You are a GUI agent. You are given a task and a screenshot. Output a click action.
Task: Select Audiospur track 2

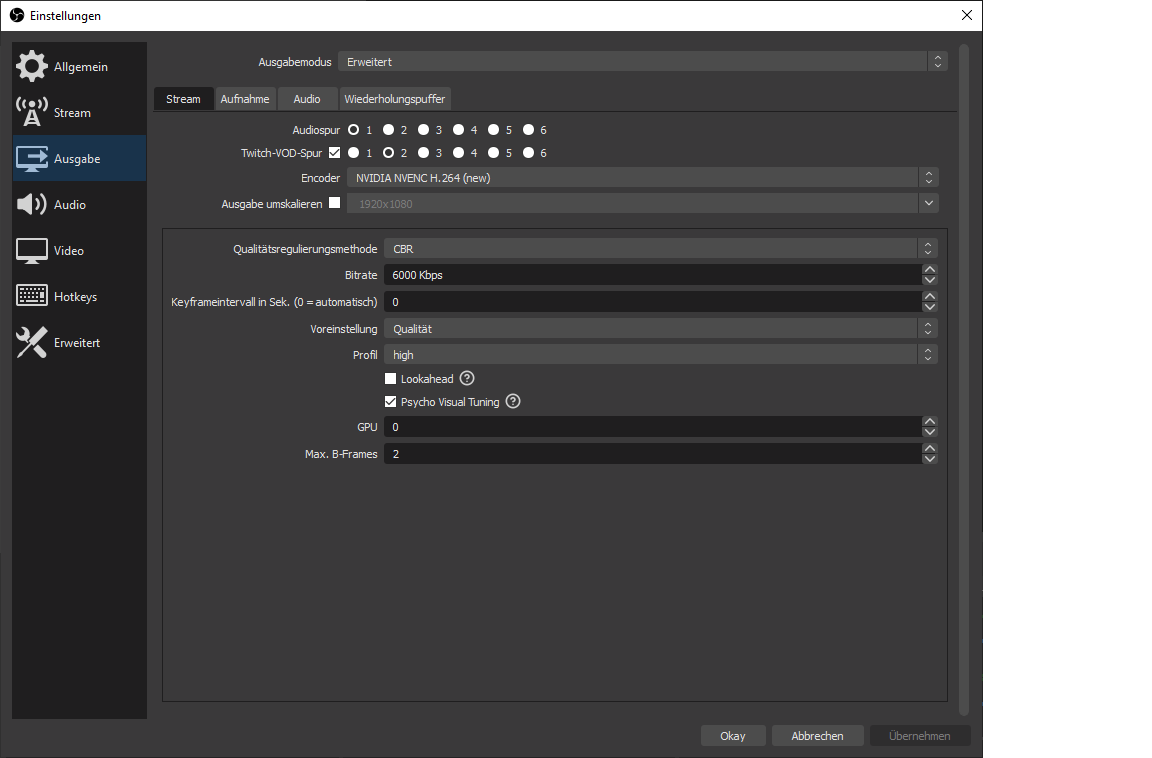[389, 130]
